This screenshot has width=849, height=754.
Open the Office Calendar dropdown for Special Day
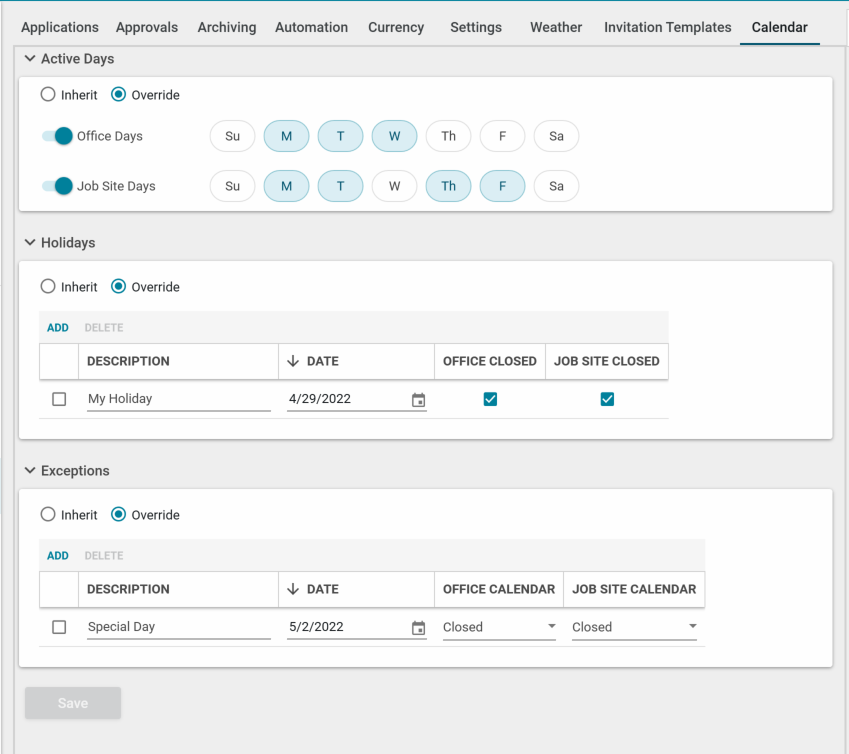click(x=499, y=627)
